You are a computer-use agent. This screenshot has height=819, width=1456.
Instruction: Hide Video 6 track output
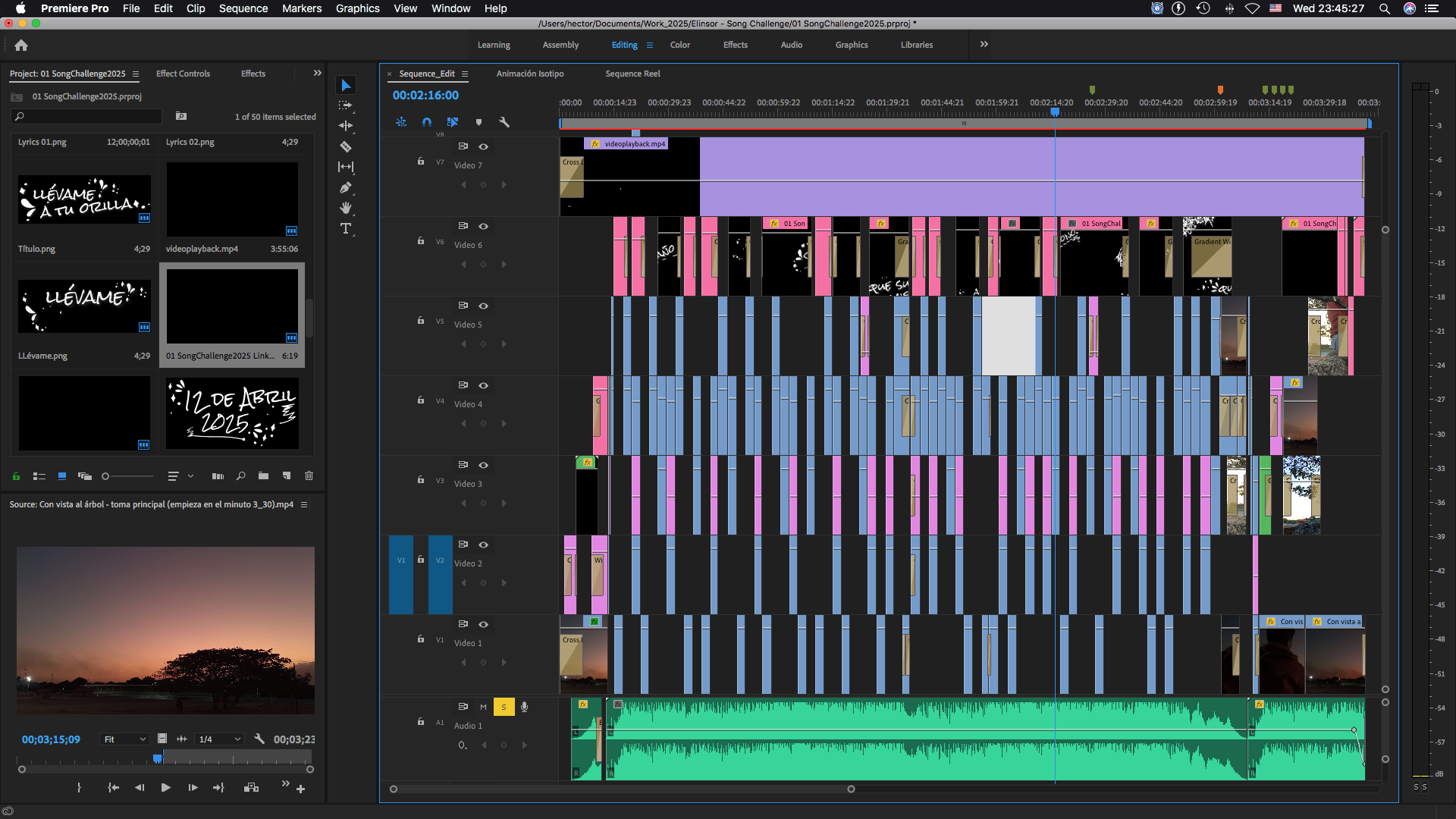pos(483,226)
